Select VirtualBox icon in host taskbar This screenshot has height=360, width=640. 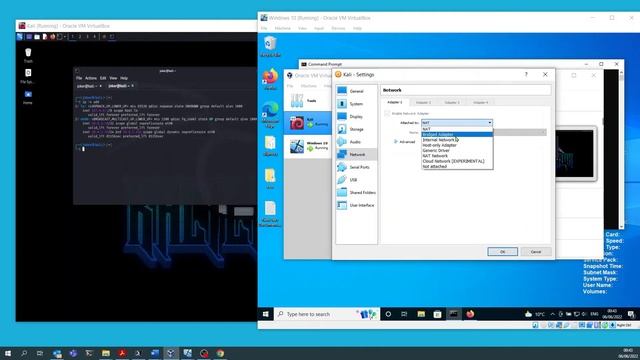tap(171, 353)
